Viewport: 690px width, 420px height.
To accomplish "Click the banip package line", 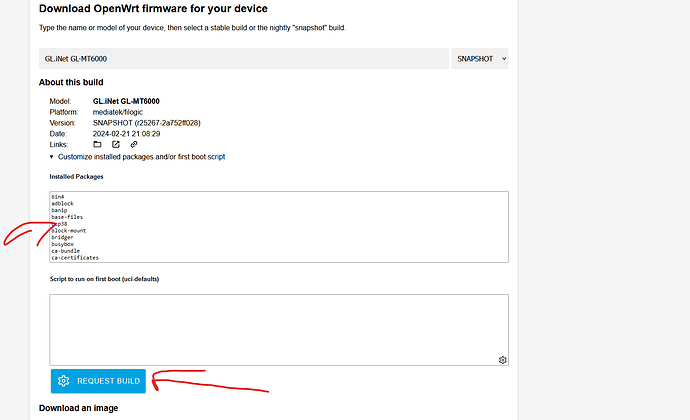I will click(x=59, y=211).
